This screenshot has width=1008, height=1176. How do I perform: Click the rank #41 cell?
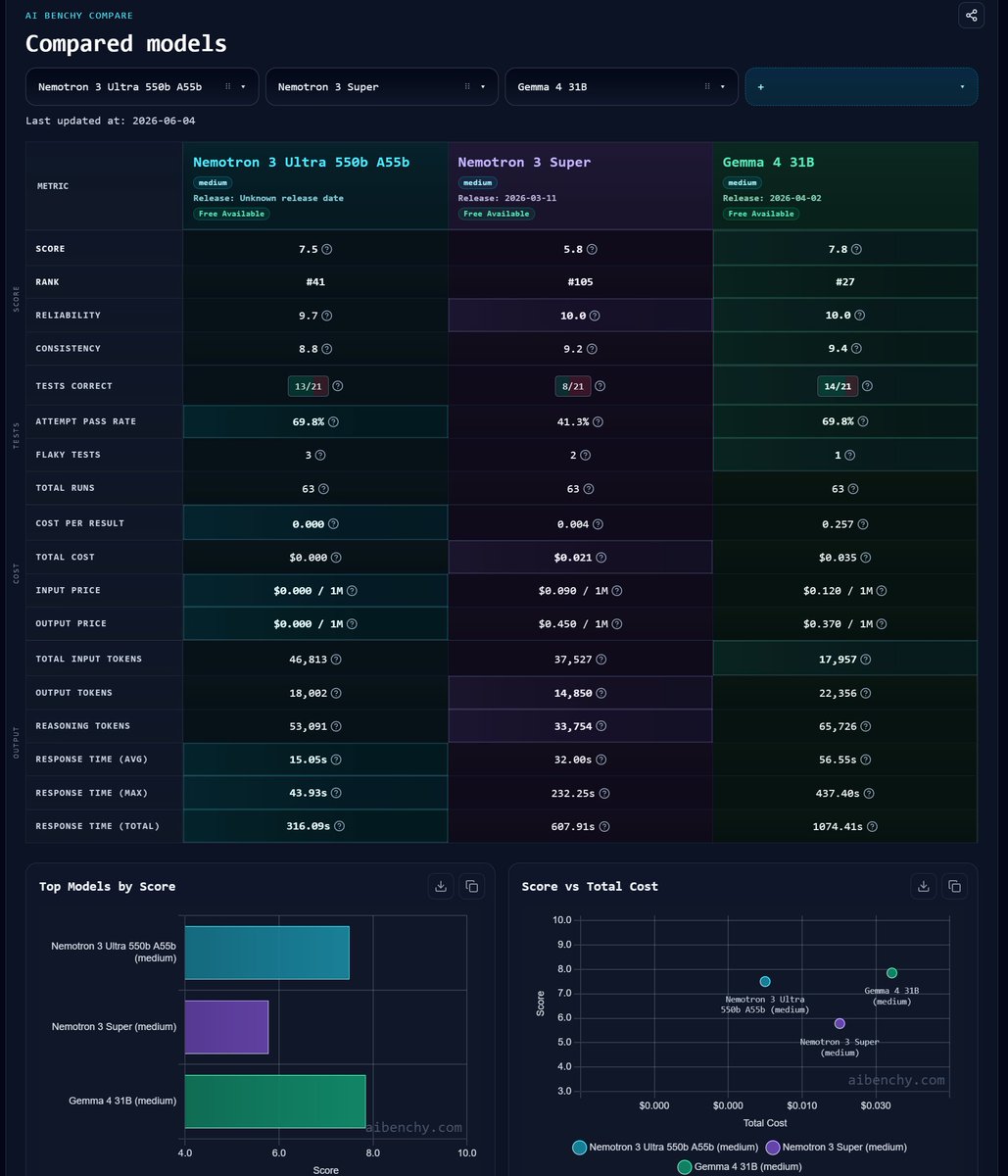pyautogui.click(x=315, y=282)
